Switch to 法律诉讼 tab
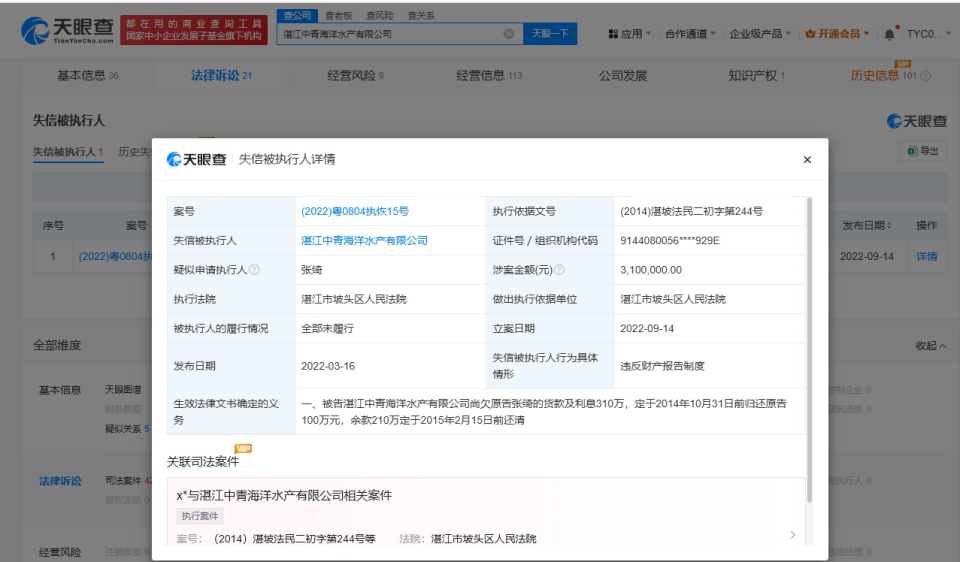Image resolution: width=960 pixels, height=562 pixels. click(x=221, y=76)
